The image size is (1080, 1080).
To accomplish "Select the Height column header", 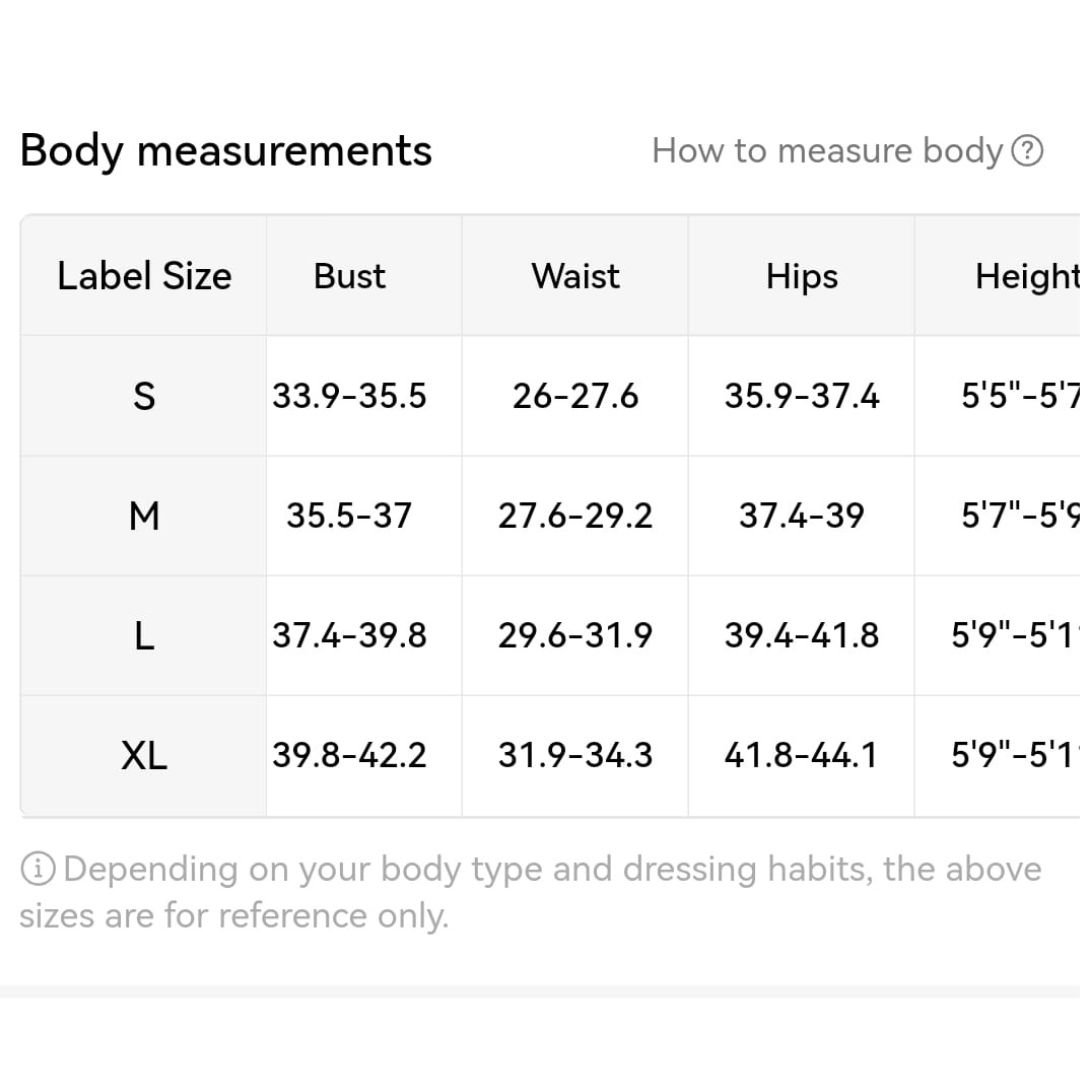I will pyautogui.click(x=1027, y=277).
